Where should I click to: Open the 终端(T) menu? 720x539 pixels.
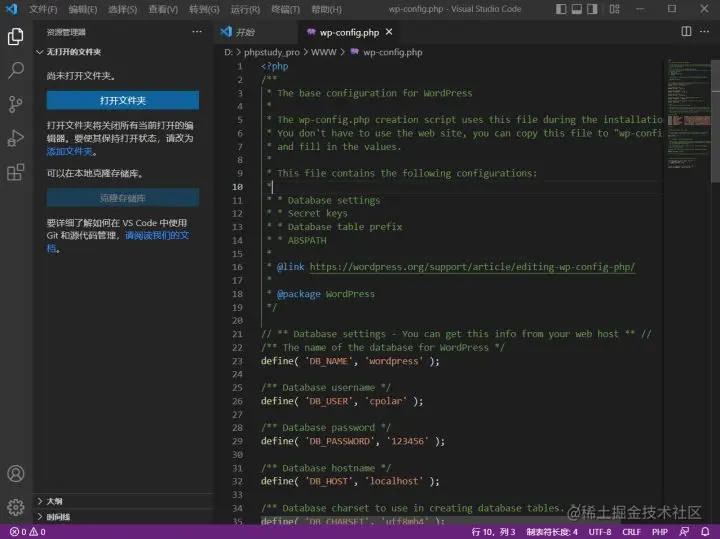click(285, 9)
